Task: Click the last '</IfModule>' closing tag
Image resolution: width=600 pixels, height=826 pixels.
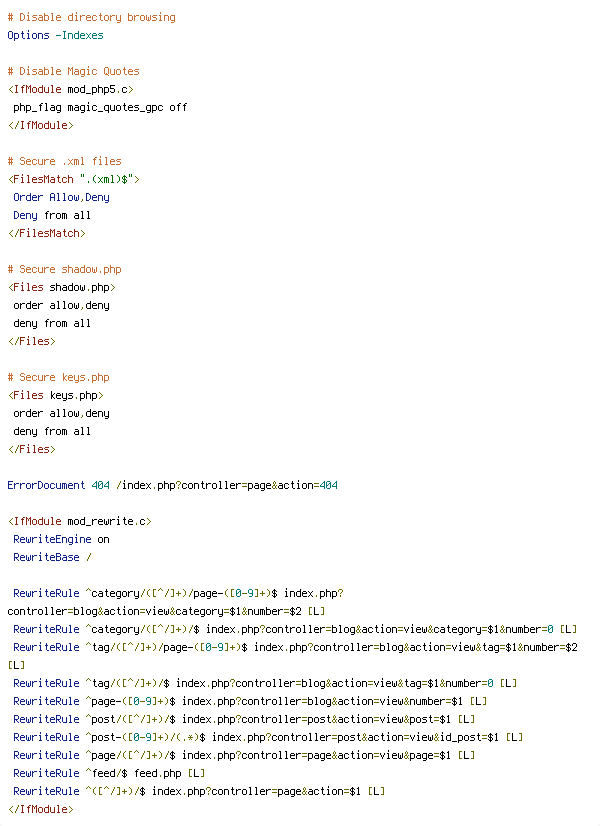Action: [x=41, y=809]
